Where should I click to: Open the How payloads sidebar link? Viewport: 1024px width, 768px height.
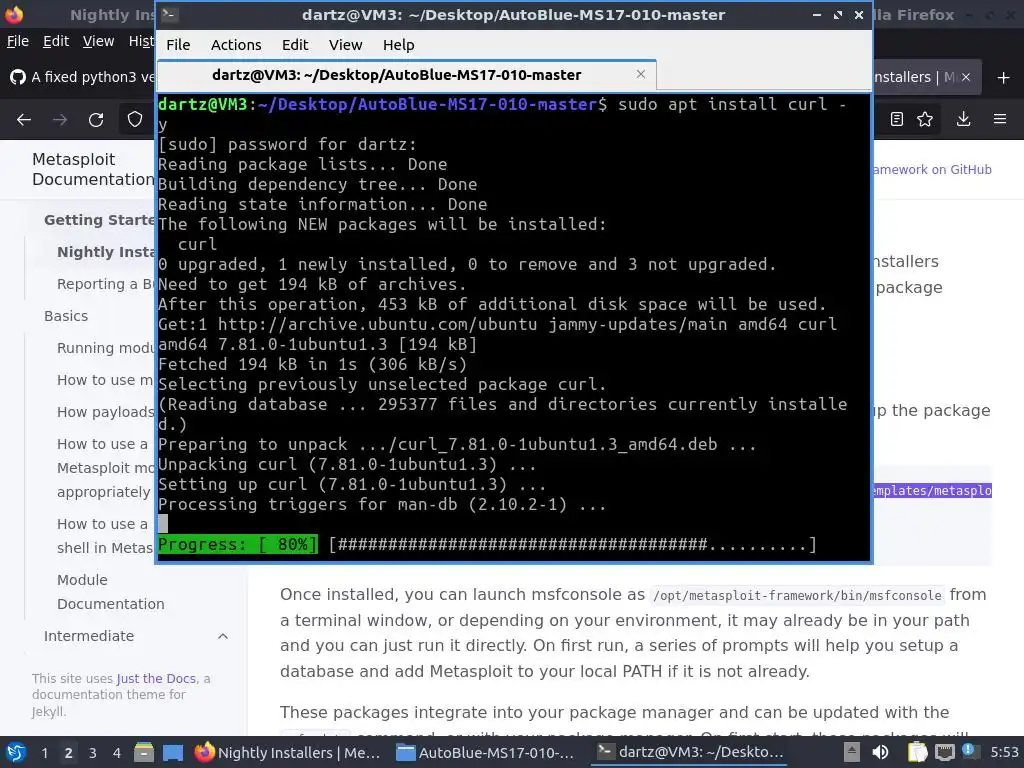tap(106, 412)
